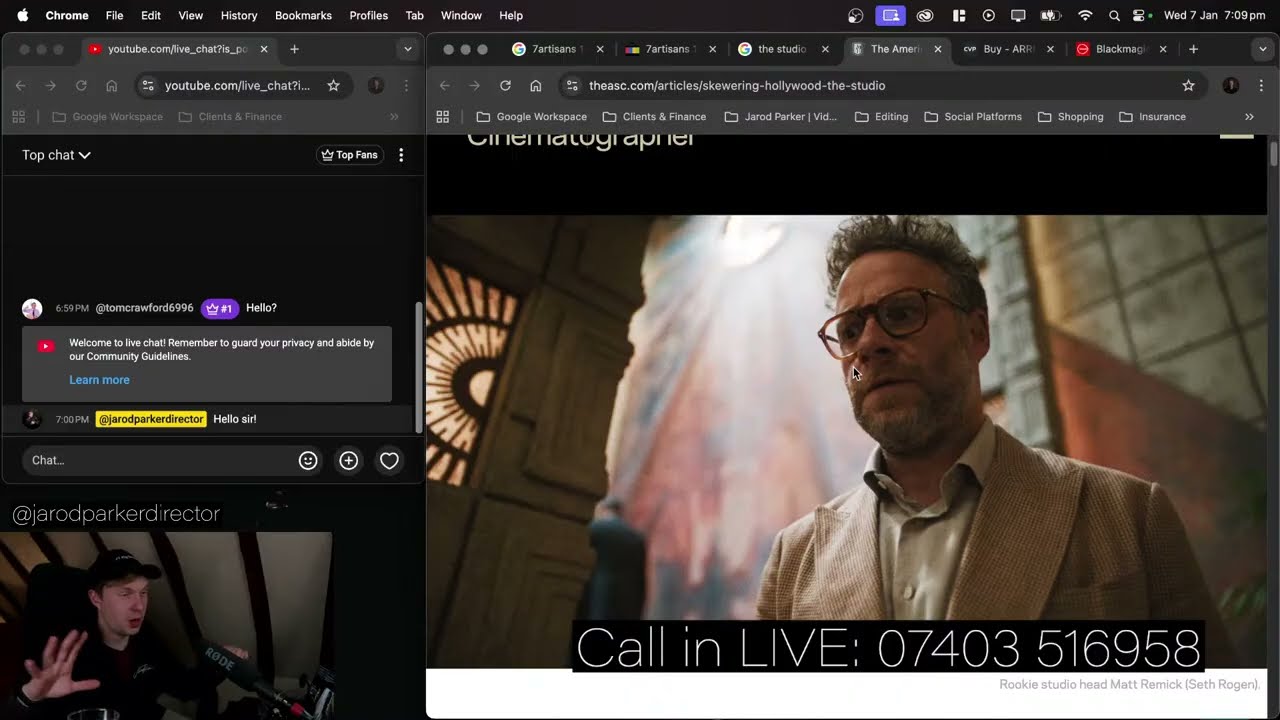Viewport: 1280px width, 720px height.
Task: Navigate back in the article window
Action: point(445,86)
